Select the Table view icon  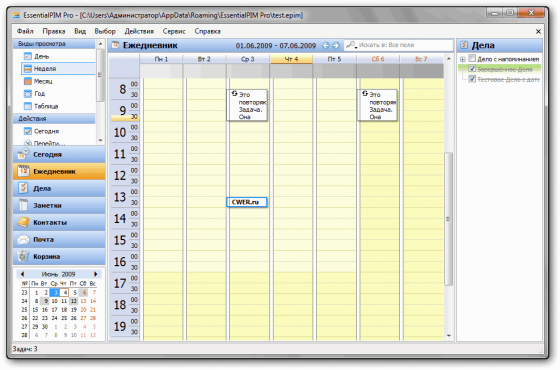tap(28, 106)
